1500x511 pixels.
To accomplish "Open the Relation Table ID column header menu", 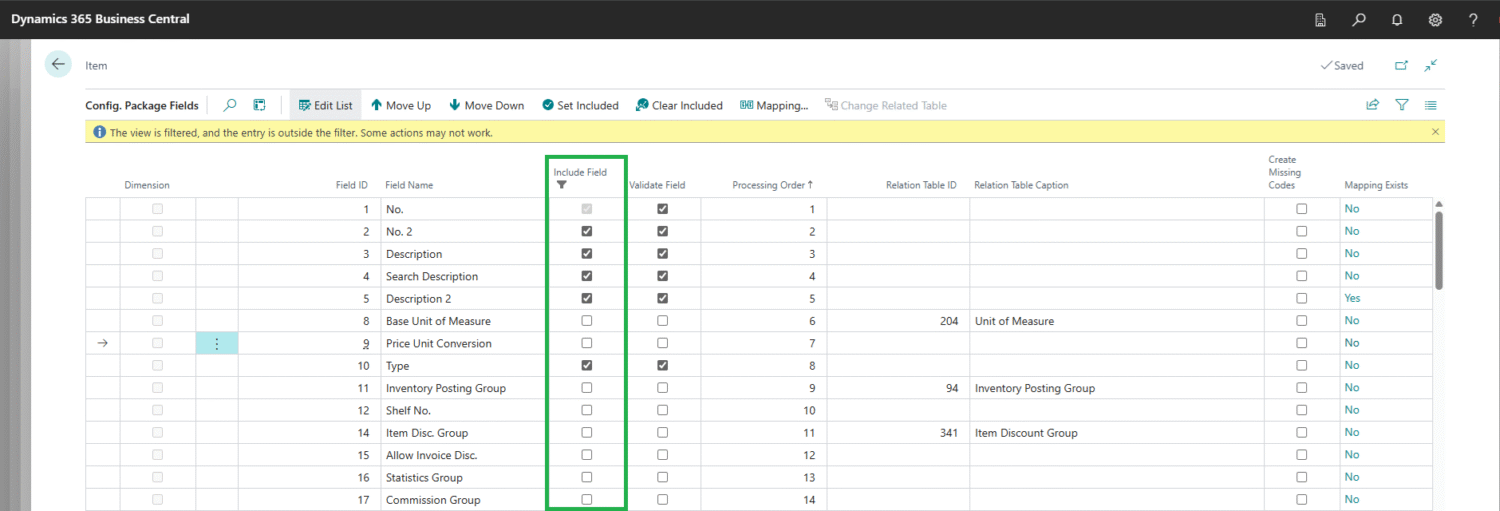I will (x=921, y=185).
